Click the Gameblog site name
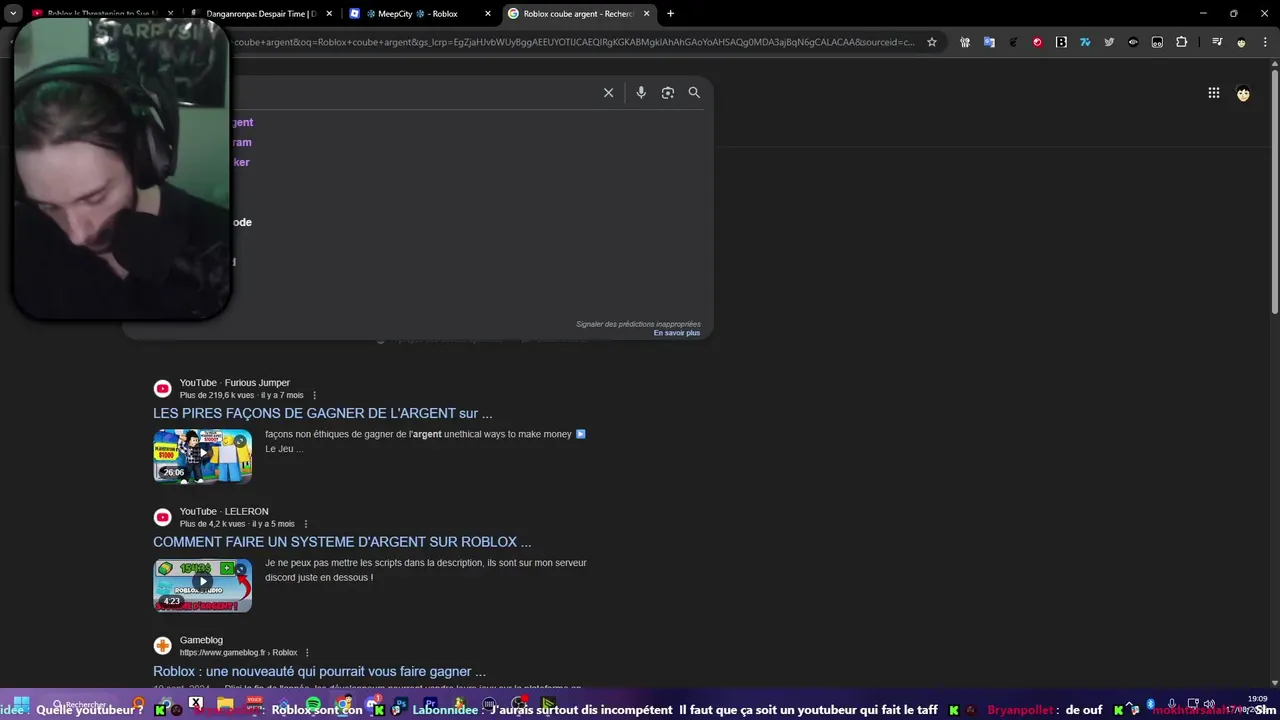Viewport: 1280px width, 720px height. (201, 640)
